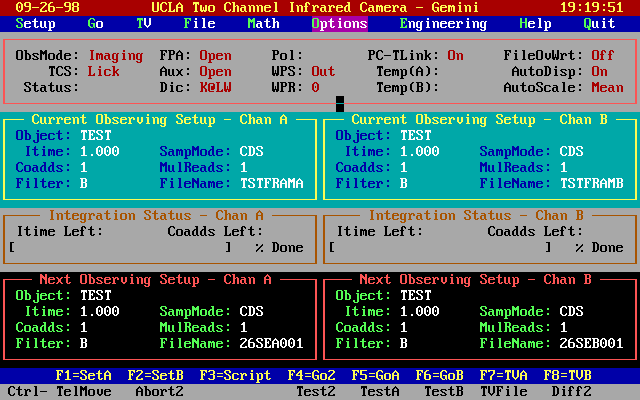Click Coadds Left in Integration Status Chan A
This screenshot has height=400, width=640.
216,231
